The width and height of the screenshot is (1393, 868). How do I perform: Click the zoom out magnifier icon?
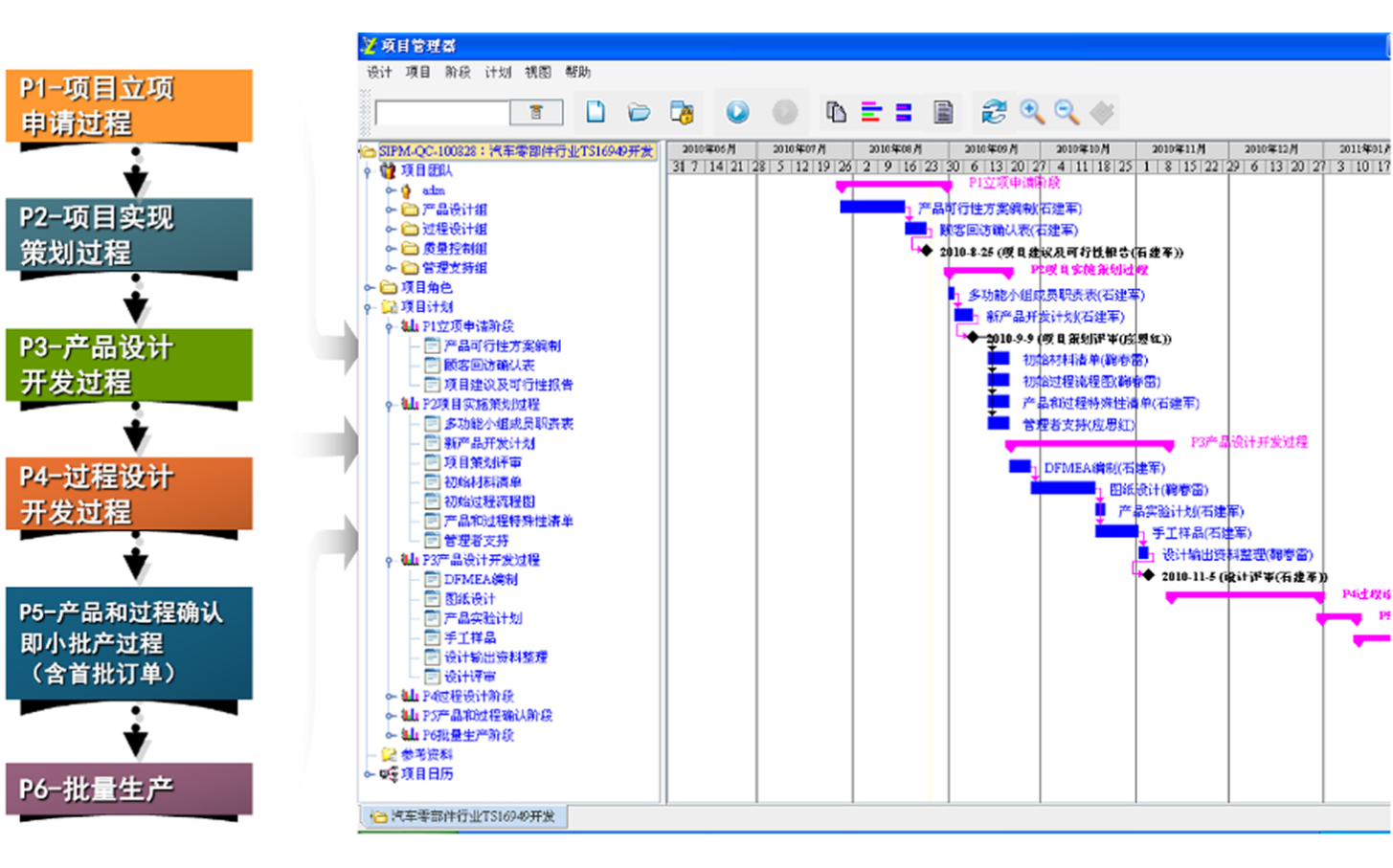[1067, 112]
